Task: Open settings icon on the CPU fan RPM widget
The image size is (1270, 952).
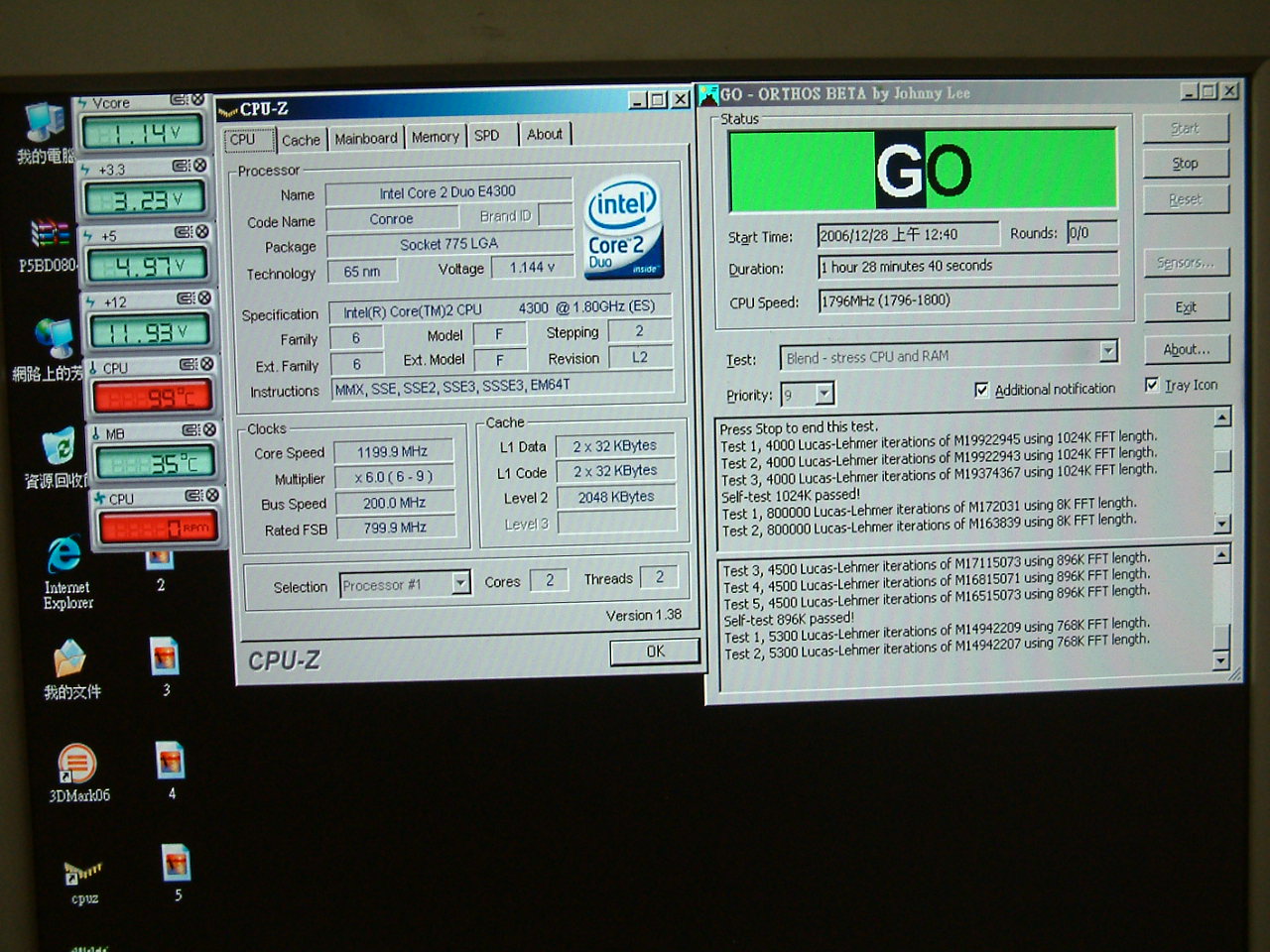Action: click(x=193, y=496)
